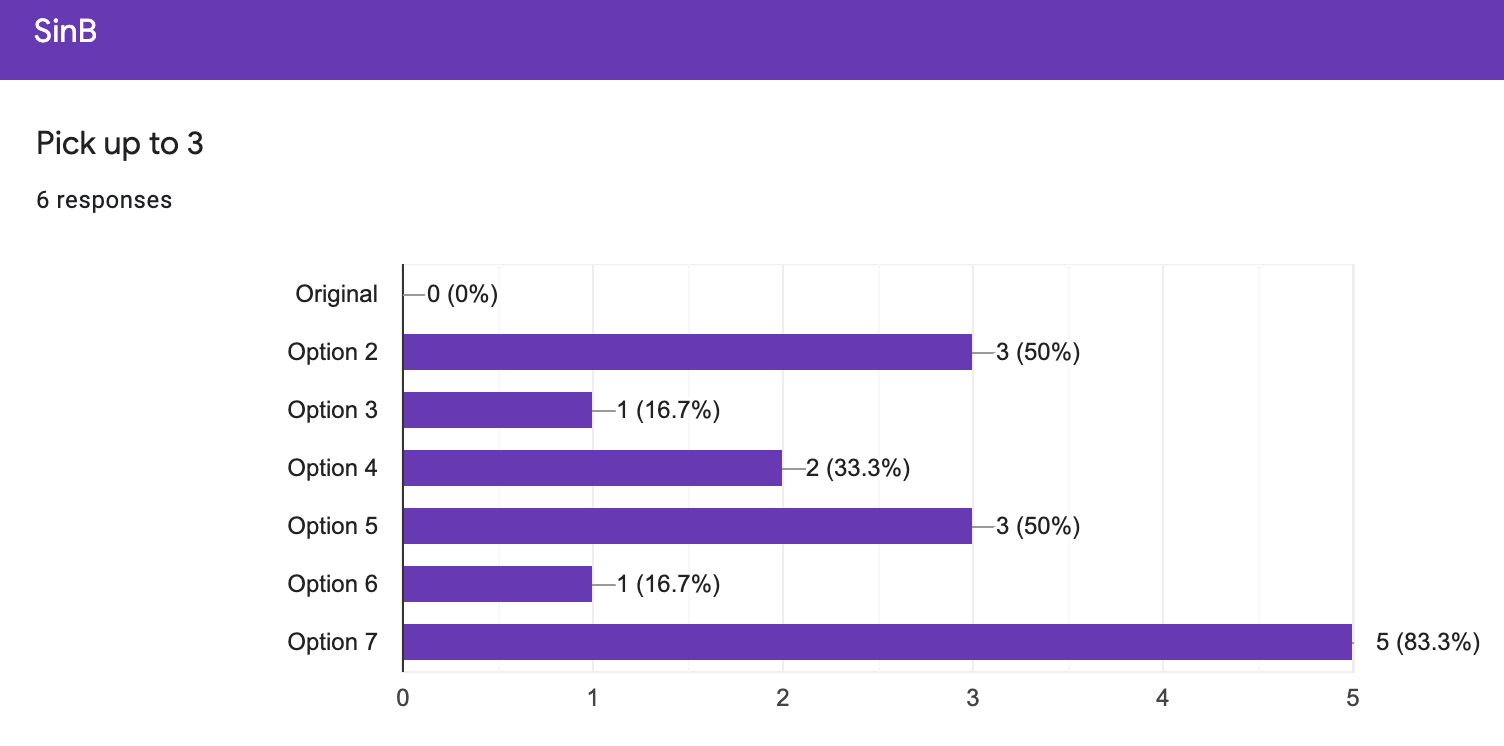1504x746 pixels.
Task: Click the '6 responses' text
Action: tap(104, 200)
